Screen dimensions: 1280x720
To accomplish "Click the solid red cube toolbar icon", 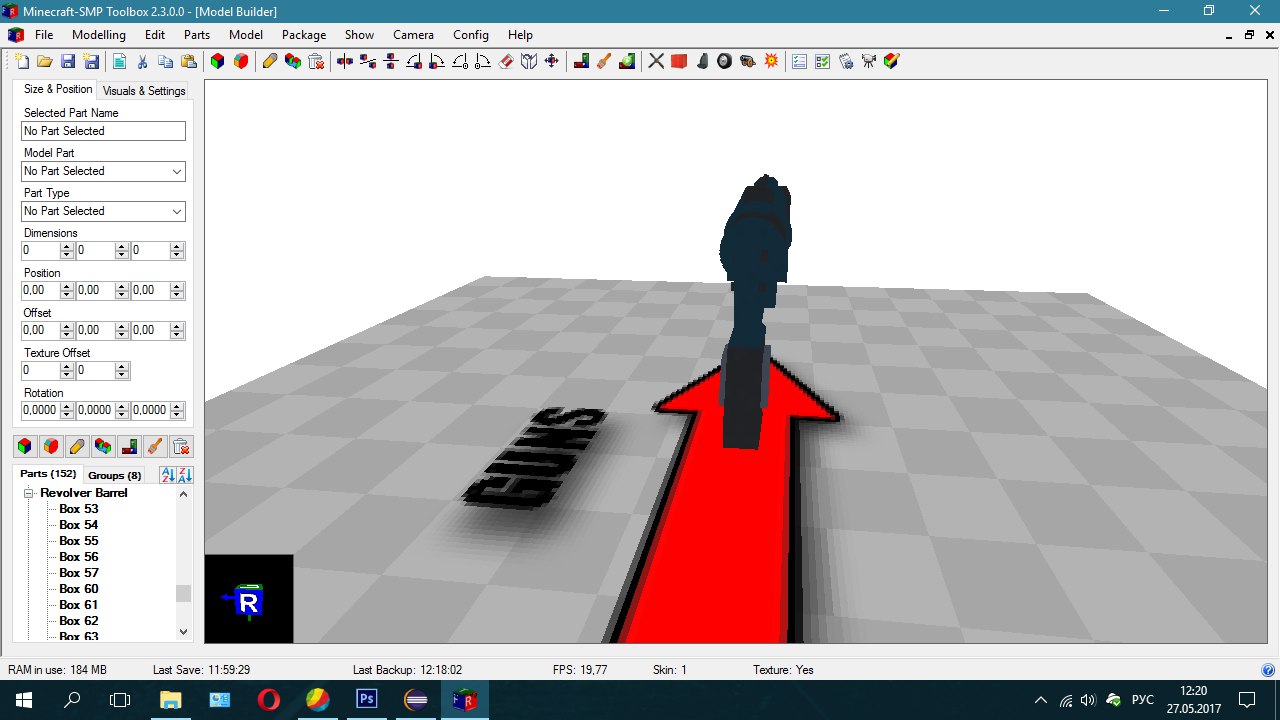I will tap(679, 61).
